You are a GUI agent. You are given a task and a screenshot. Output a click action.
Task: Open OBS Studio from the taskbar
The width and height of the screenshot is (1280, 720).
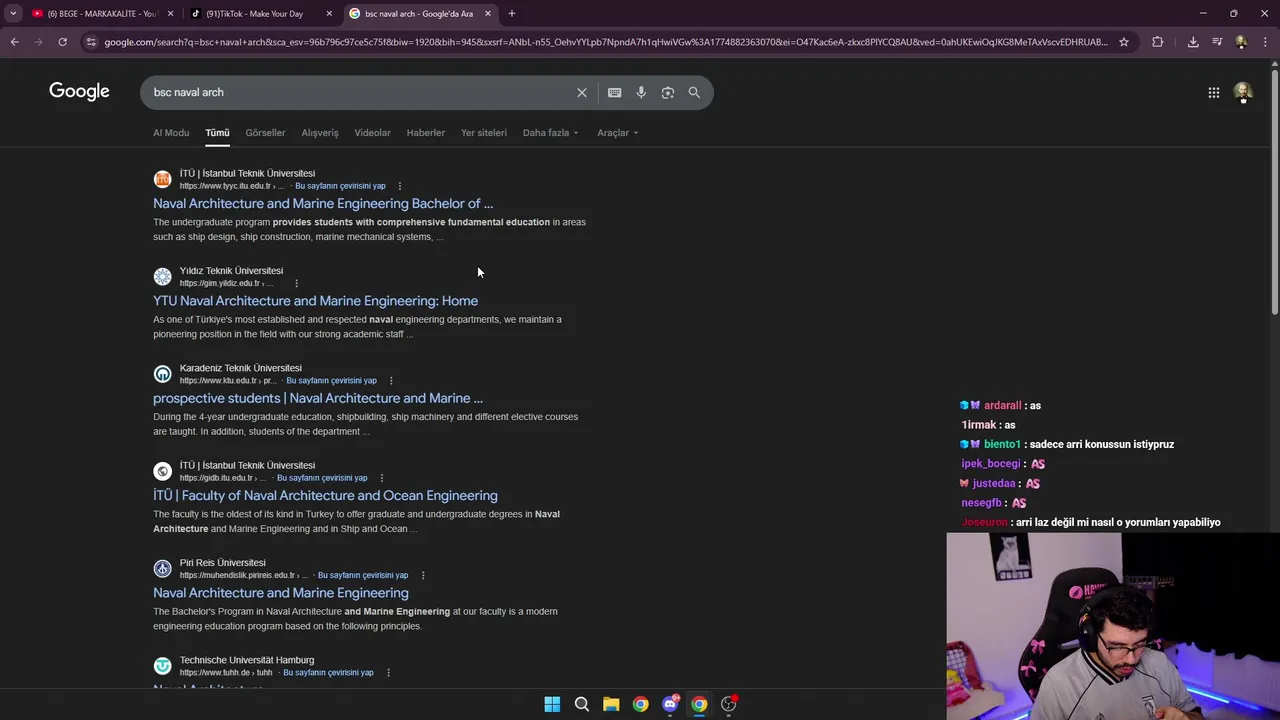(x=729, y=704)
